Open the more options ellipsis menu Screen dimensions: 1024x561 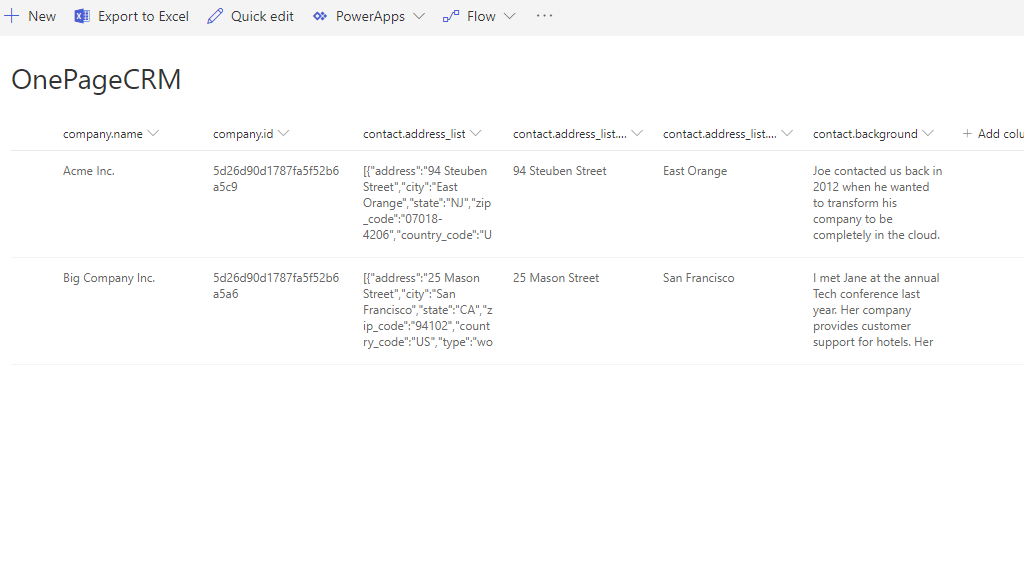(x=544, y=16)
